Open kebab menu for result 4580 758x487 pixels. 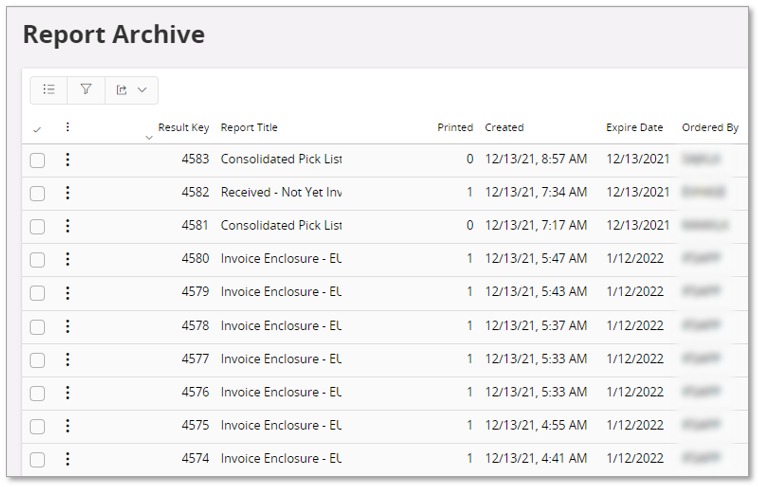point(67,259)
